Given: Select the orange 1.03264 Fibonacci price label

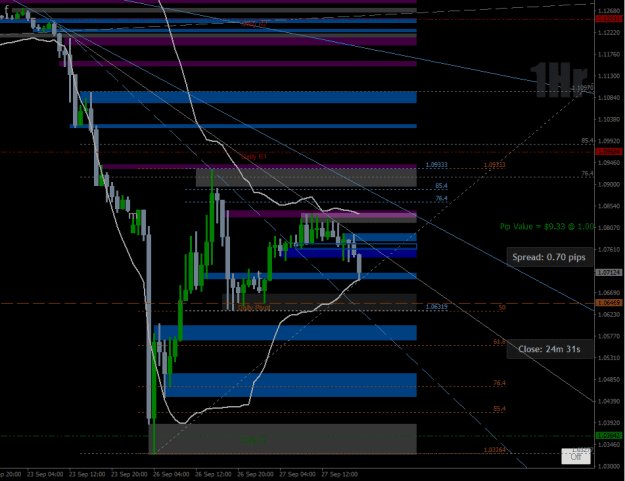Looking at the screenshot, I should [495, 450].
